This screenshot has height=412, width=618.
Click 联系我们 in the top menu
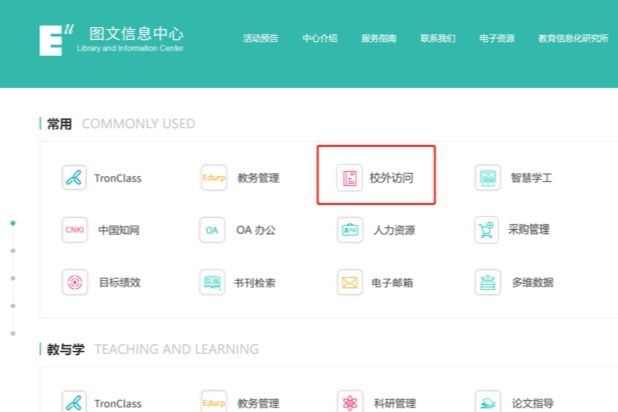coord(438,38)
